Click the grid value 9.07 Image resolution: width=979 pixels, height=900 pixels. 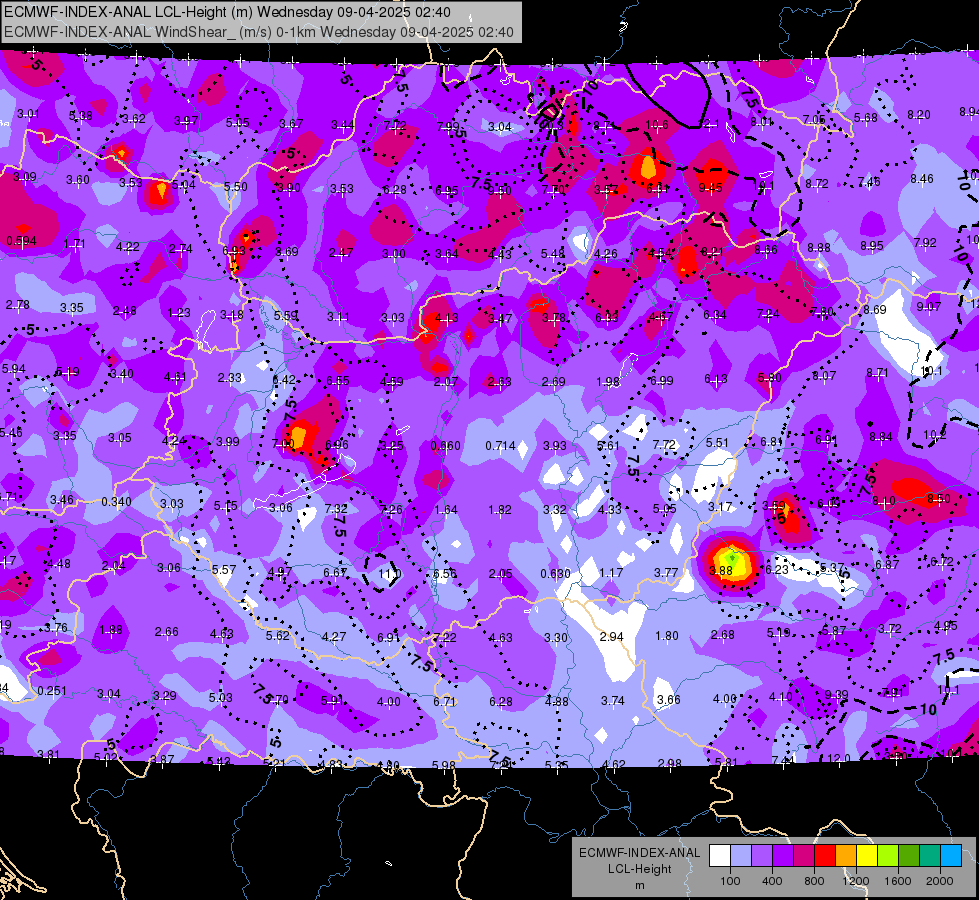click(x=928, y=306)
